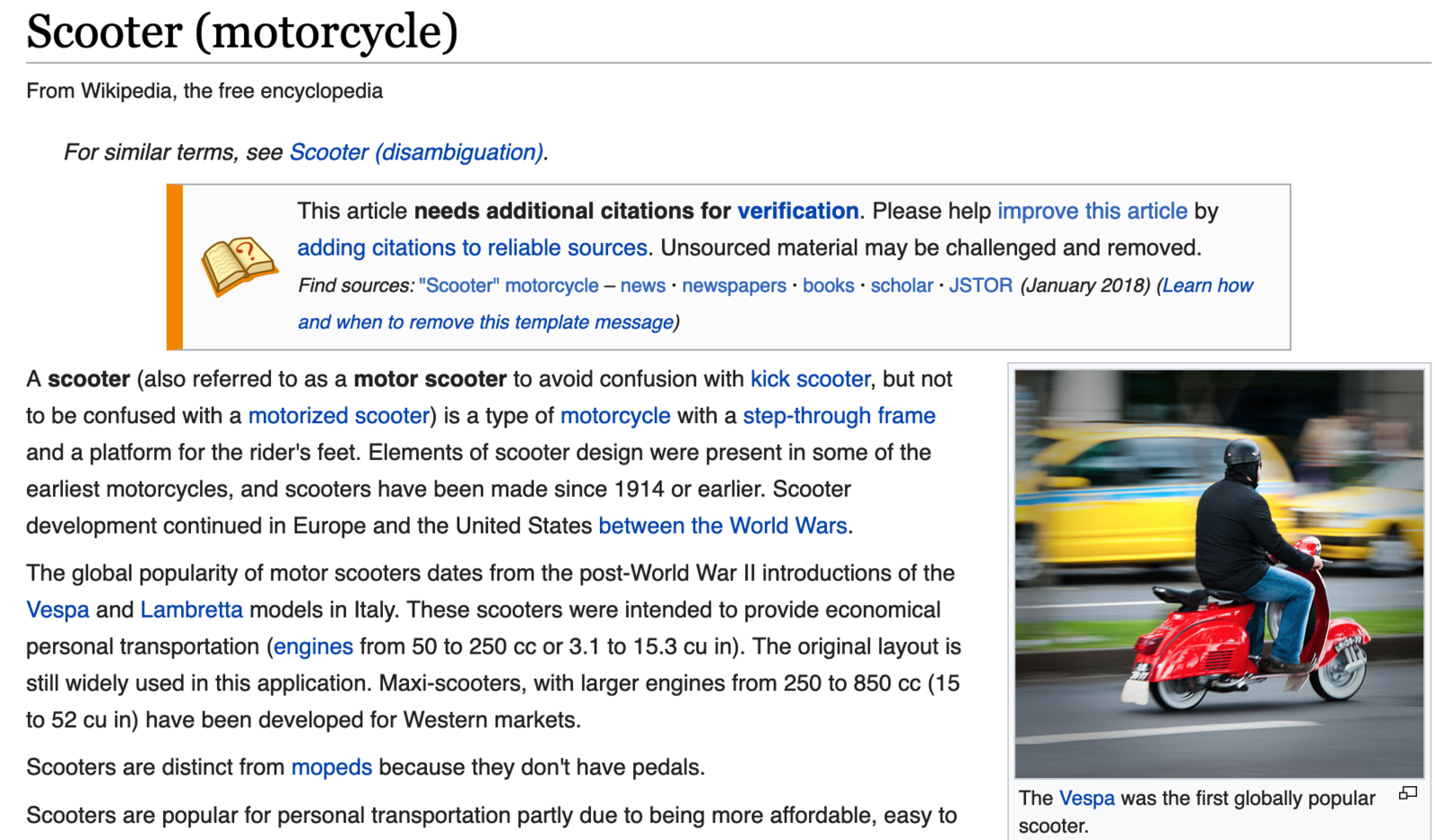Open the Lambretta article link
Screen dimensions: 1435x840
[x=191, y=610]
